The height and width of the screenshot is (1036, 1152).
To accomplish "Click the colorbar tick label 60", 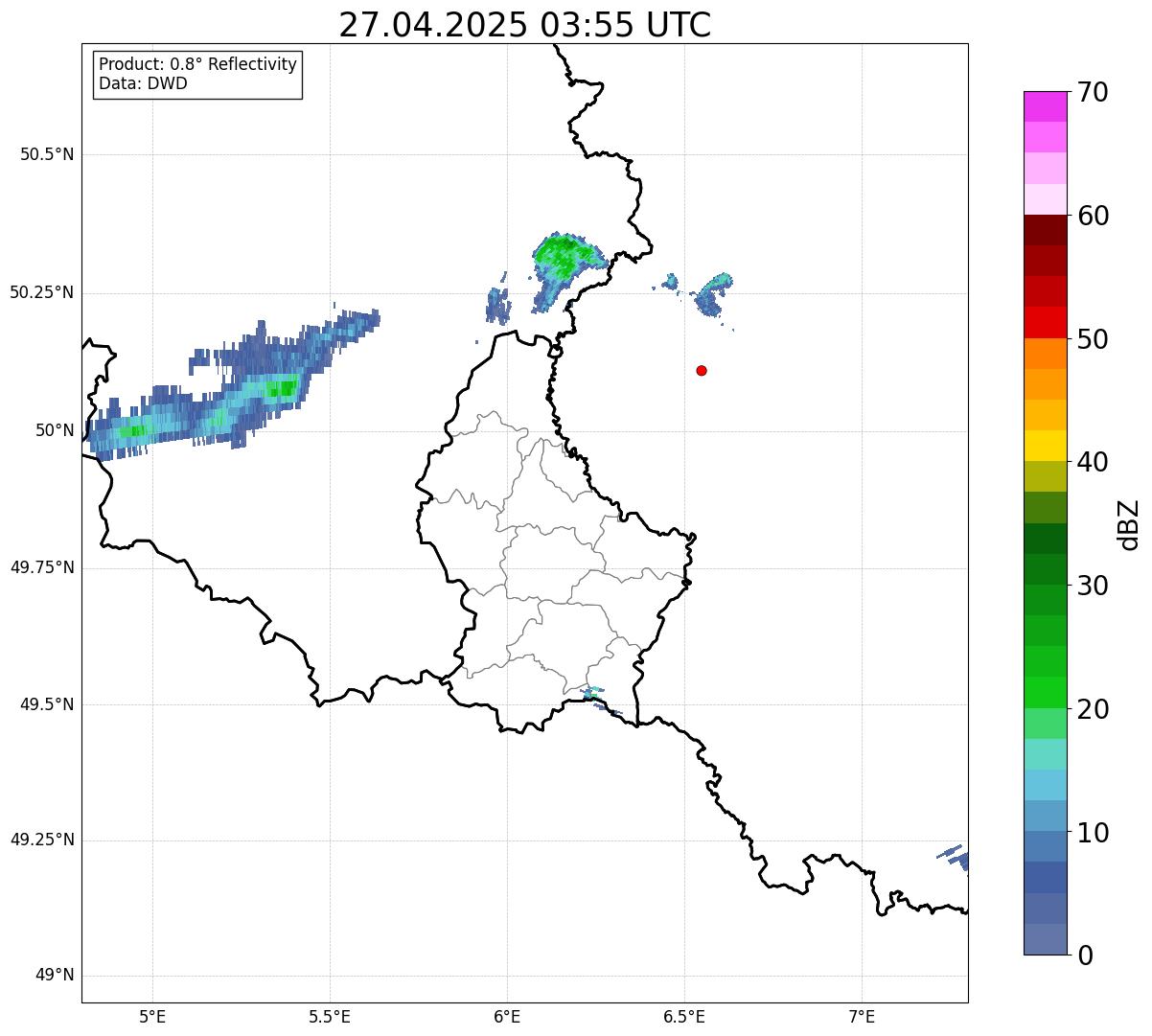I will pyautogui.click(x=1092, y=216).
